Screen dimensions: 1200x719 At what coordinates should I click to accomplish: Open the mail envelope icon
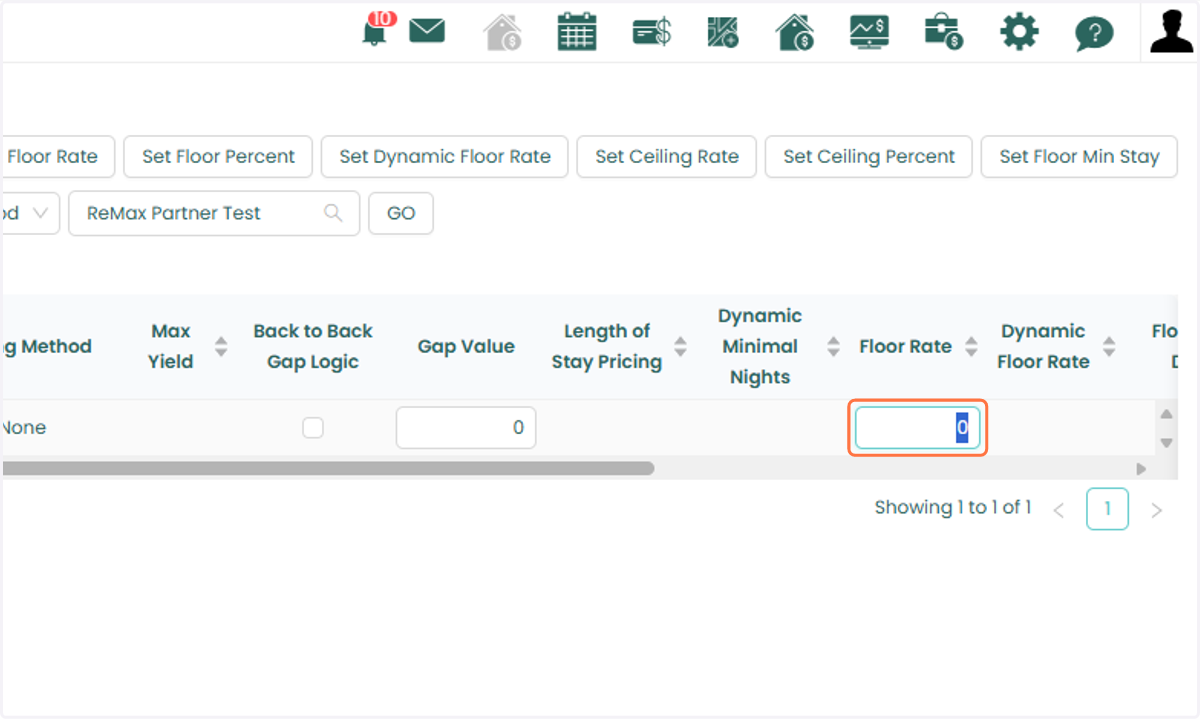(x=427, y=31)
